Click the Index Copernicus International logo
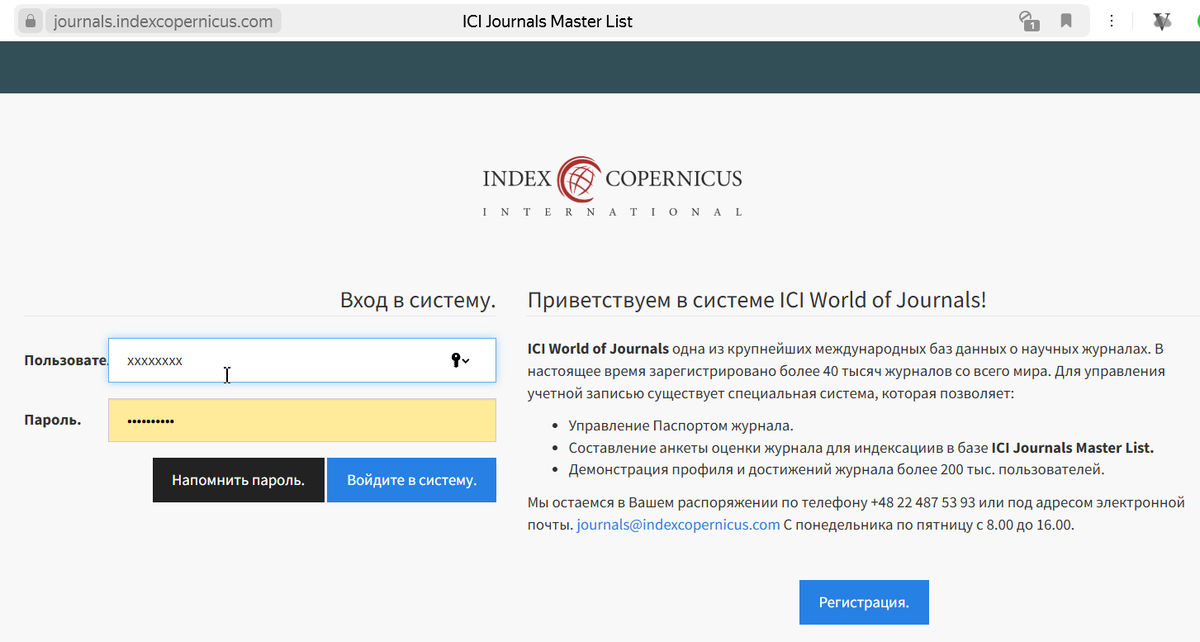The width and height of the screenshot is (1200, 642). pos(612,186)
